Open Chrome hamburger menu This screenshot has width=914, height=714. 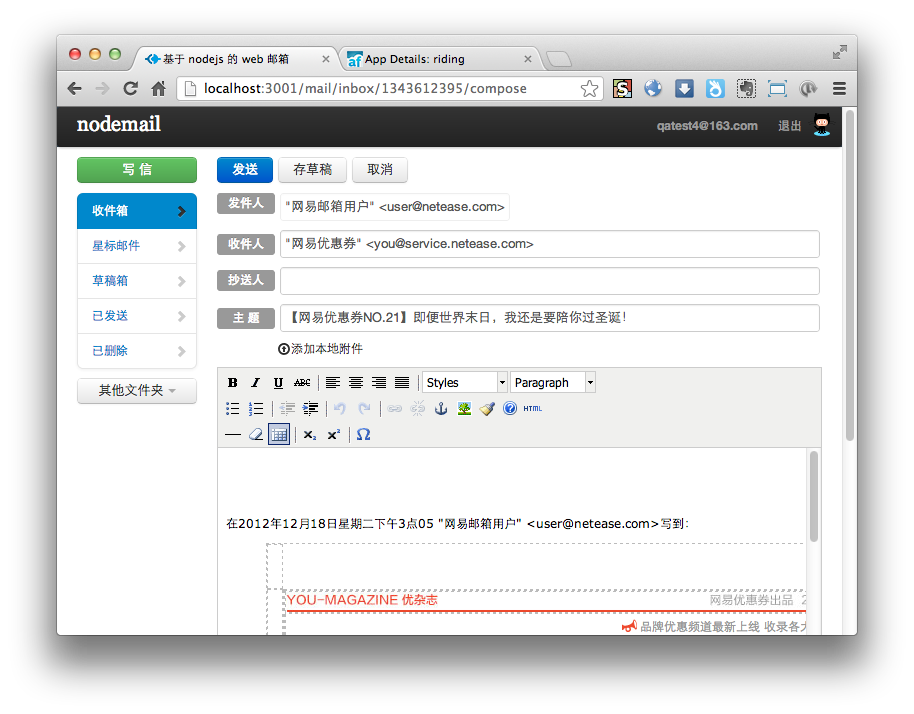tap(839, 89)
